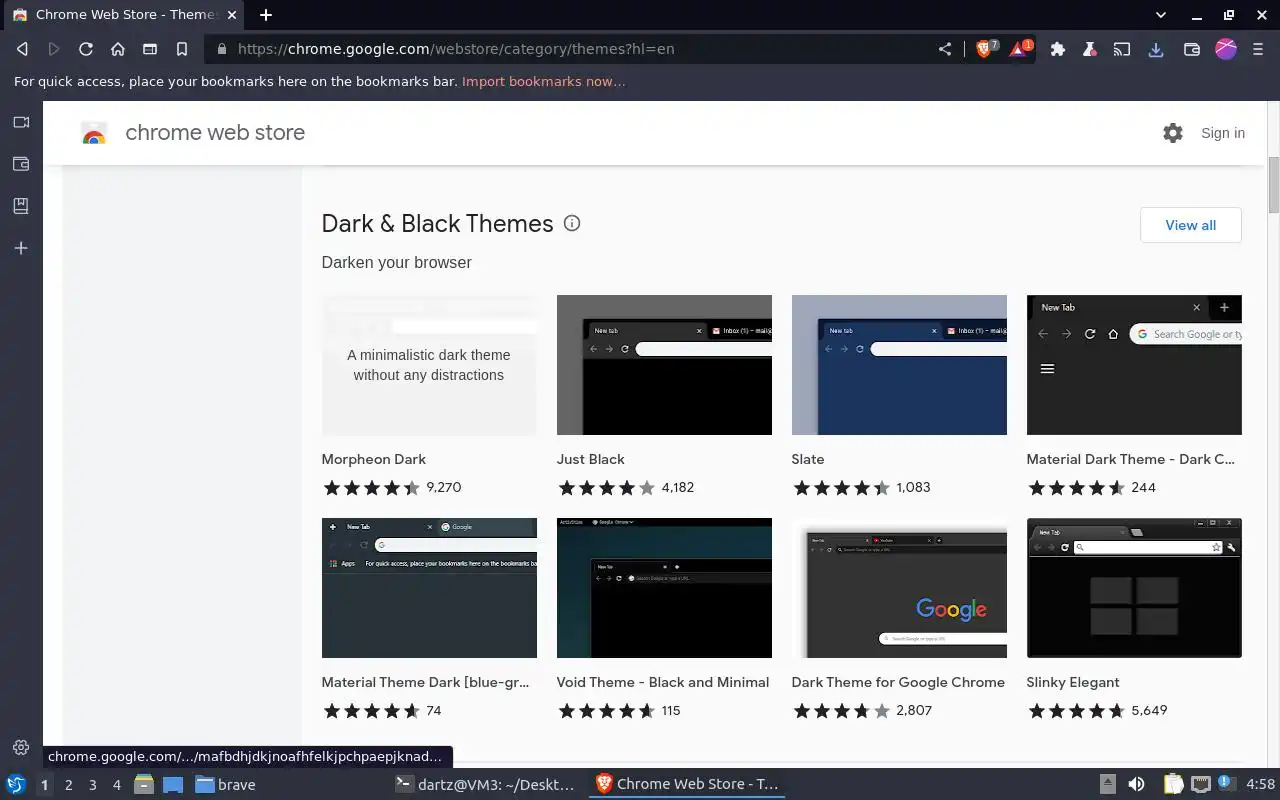Open the Brave main hamburger menu
Screen dimensions: 1280x800
1258,48
